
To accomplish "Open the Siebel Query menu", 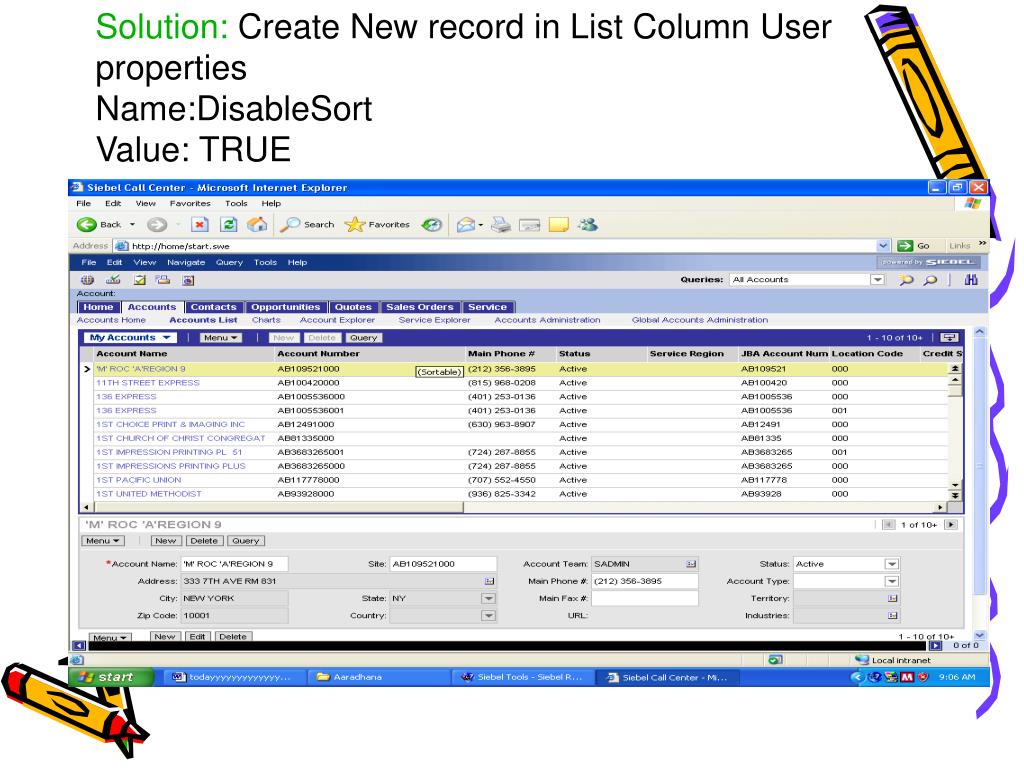I will pos(229,262).
